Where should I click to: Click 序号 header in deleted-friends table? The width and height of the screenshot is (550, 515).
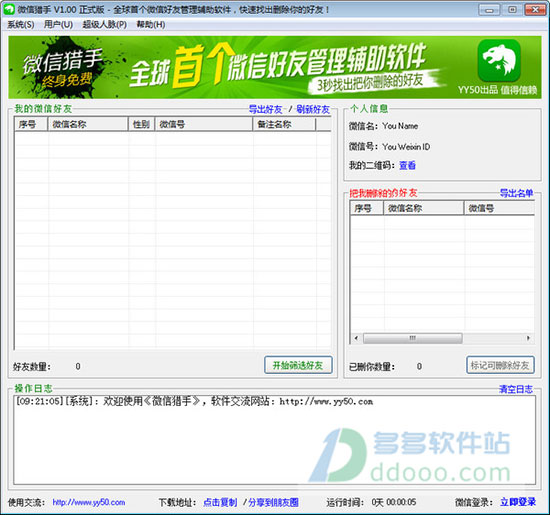[x=367, y=208]
